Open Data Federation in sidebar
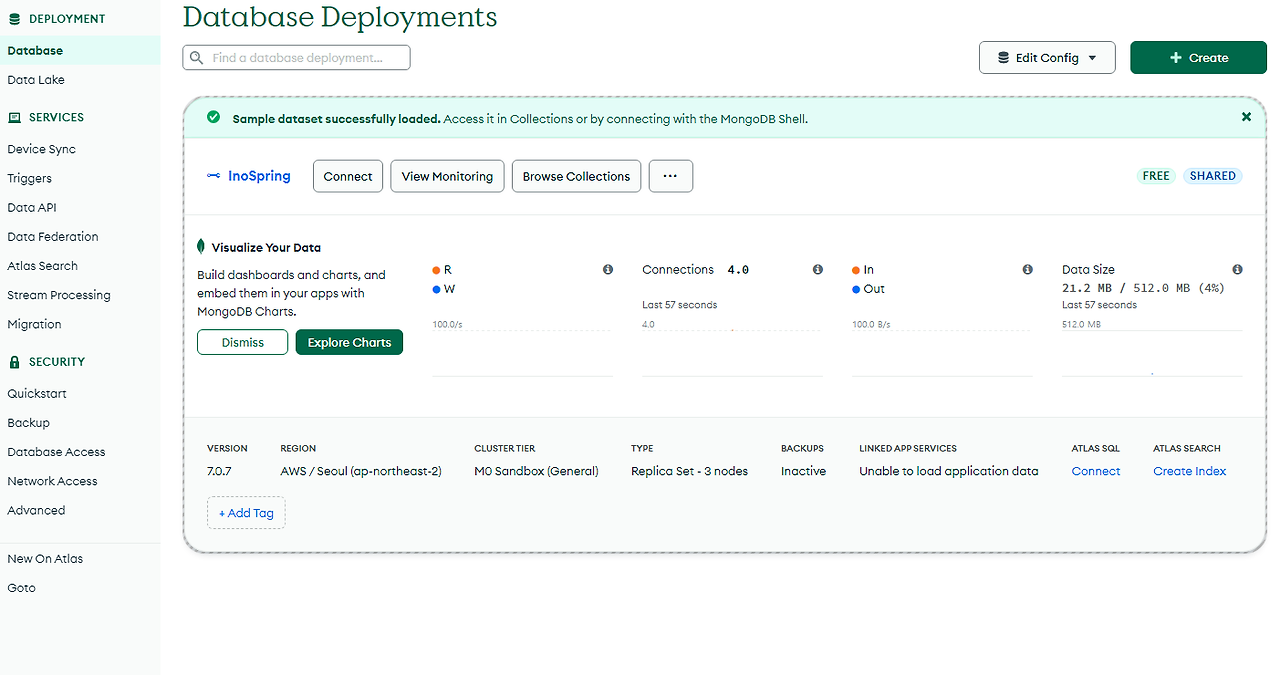This screenshot has width=1280, height=675. 53,237
